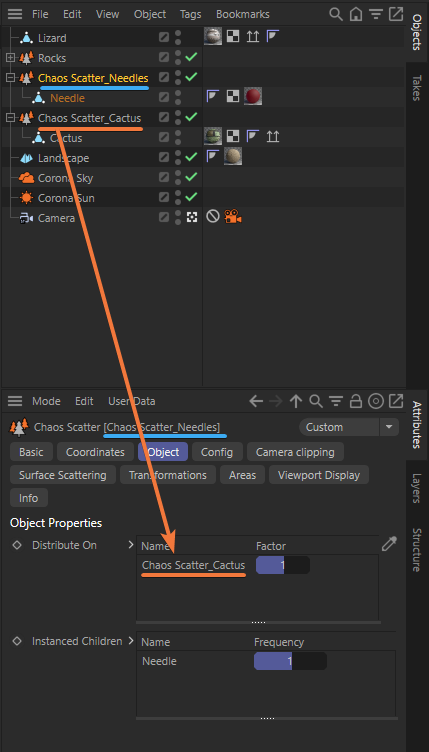The height and width of the screenshot is (752, 429).
Task: Open the Transformations tab
Action: click(168, 475)
